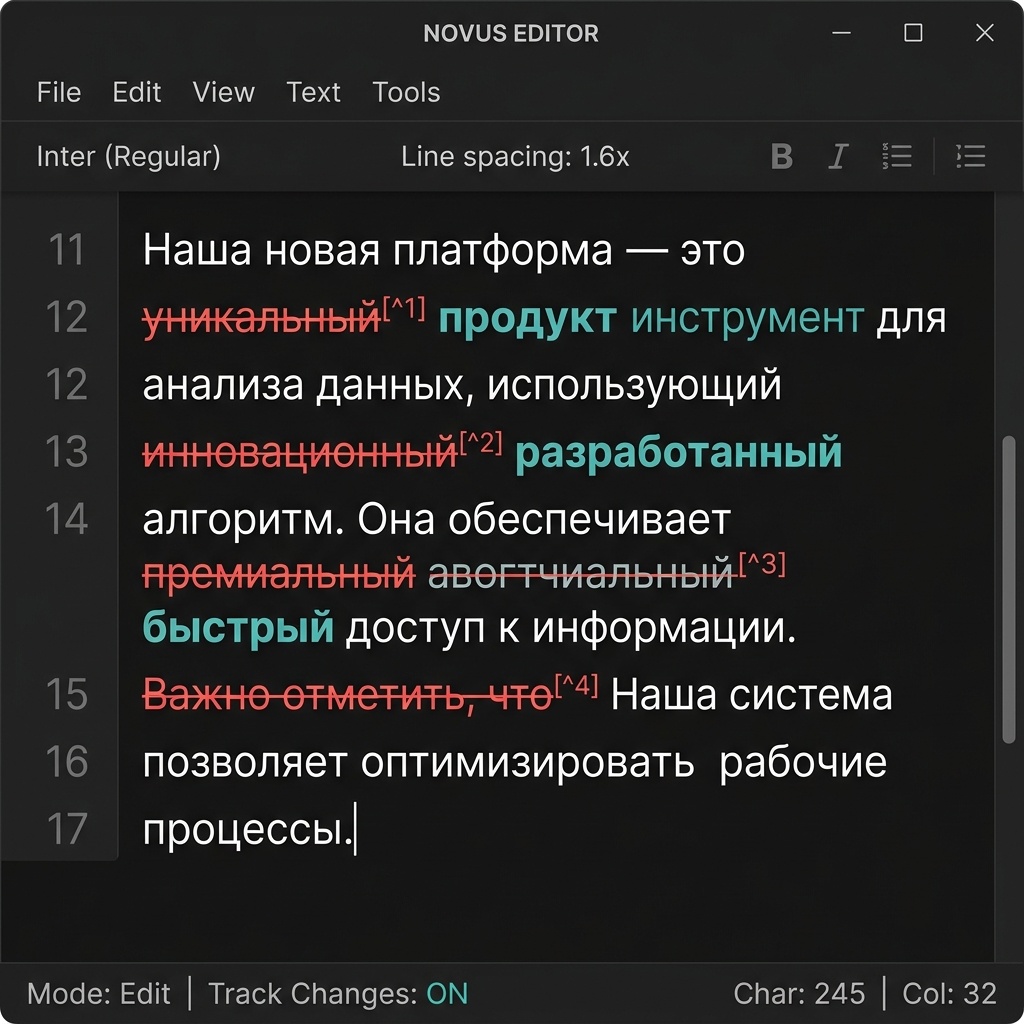
Task: Click the deleted word уникальный
Action: point(262,320)
